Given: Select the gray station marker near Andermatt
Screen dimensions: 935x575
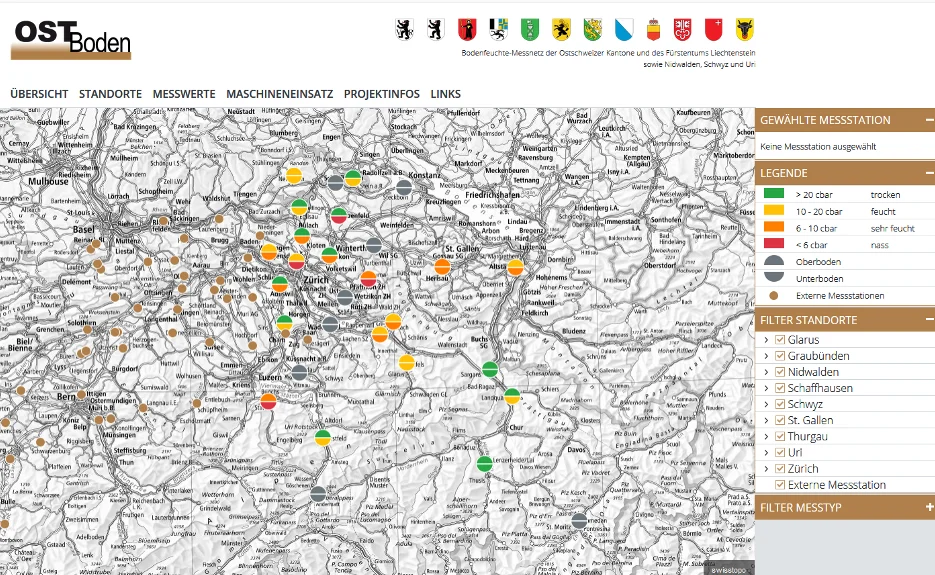Looking at the screenshot, I should 318,493.
